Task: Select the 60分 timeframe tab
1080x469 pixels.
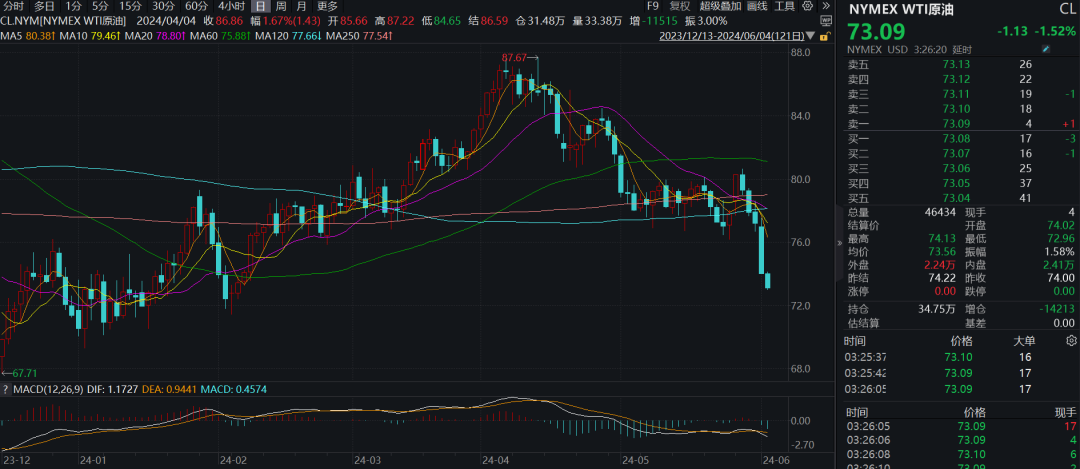Action: pos(196,6)
